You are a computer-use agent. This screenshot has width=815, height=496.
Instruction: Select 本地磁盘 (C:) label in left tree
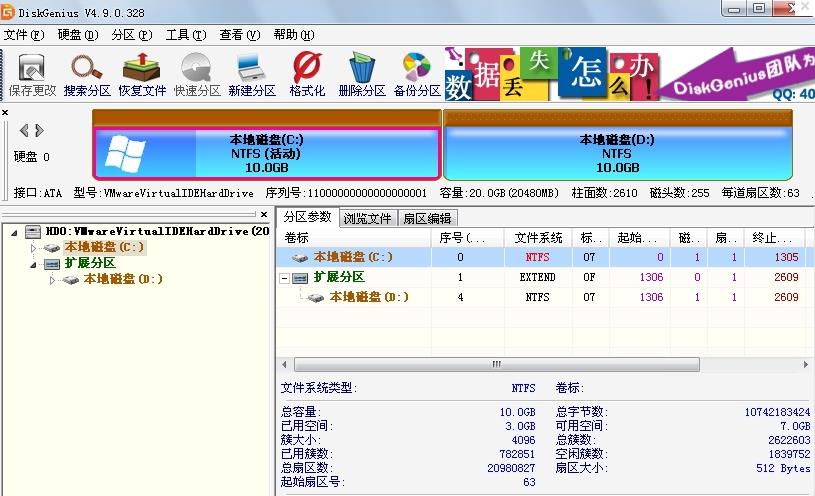pyautogui.click(x=104, y=247)
